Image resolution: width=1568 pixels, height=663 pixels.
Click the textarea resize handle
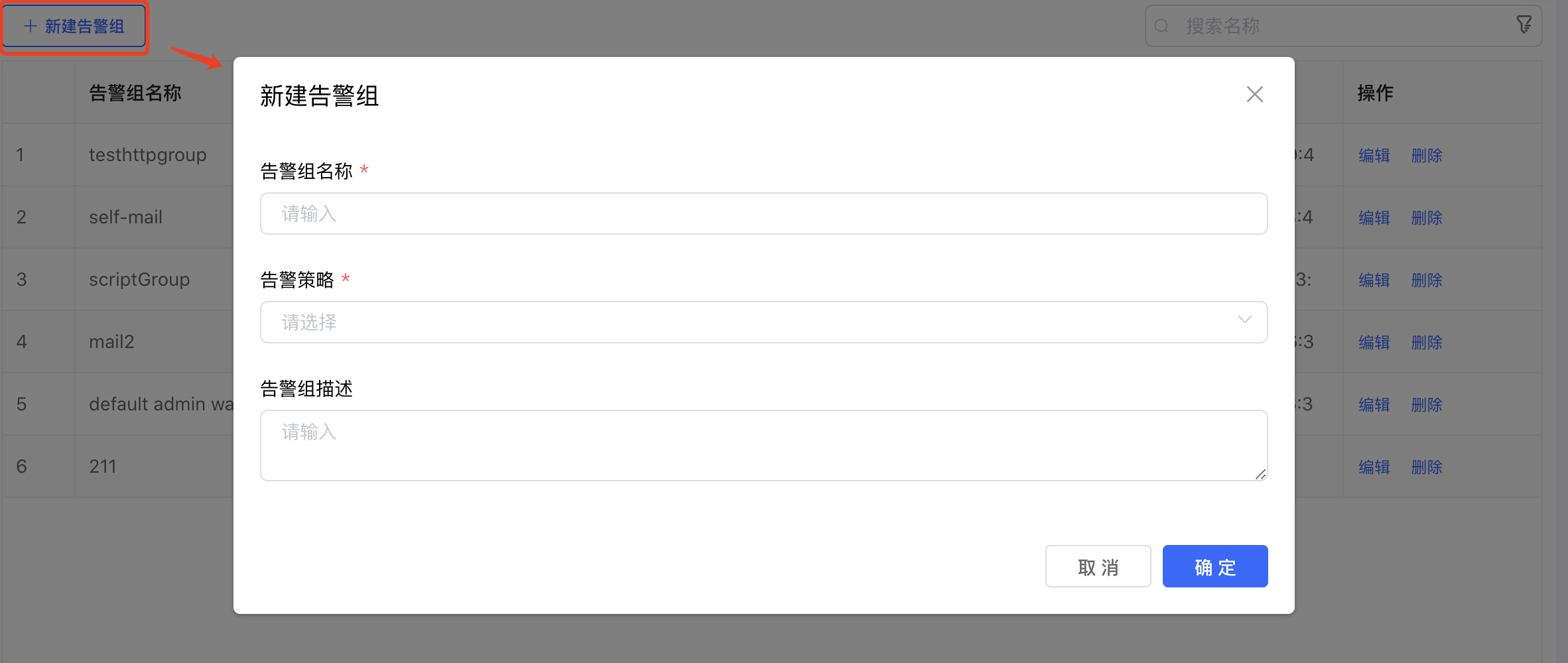coord(1260,474)
